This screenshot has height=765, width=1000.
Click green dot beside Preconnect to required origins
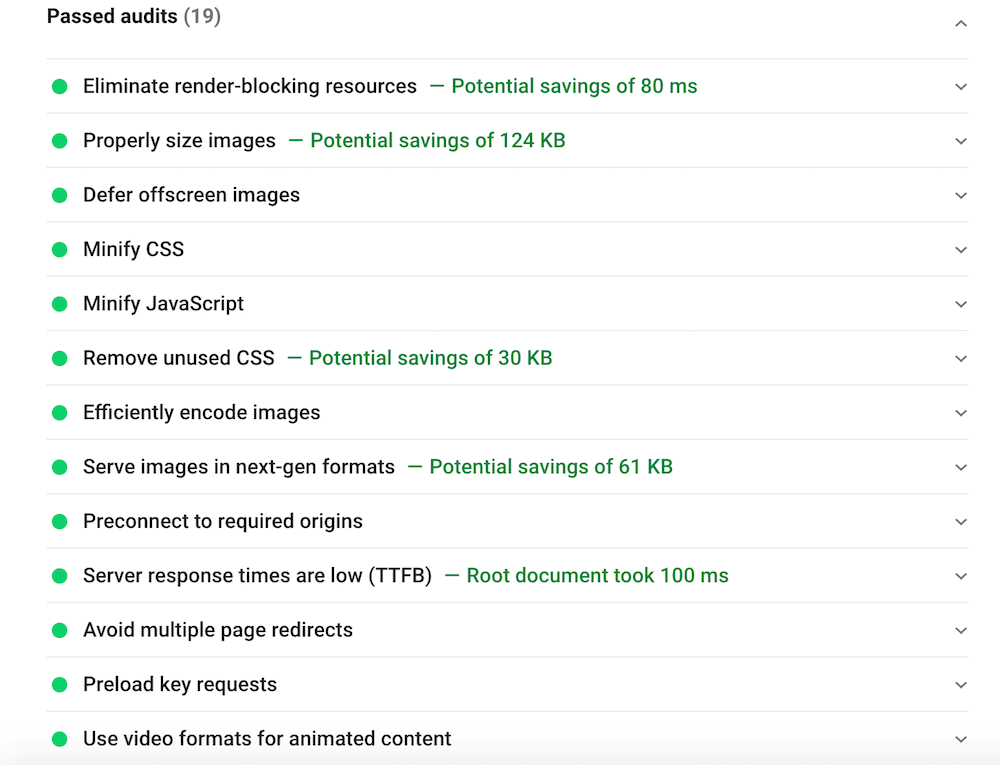[60, 522]
